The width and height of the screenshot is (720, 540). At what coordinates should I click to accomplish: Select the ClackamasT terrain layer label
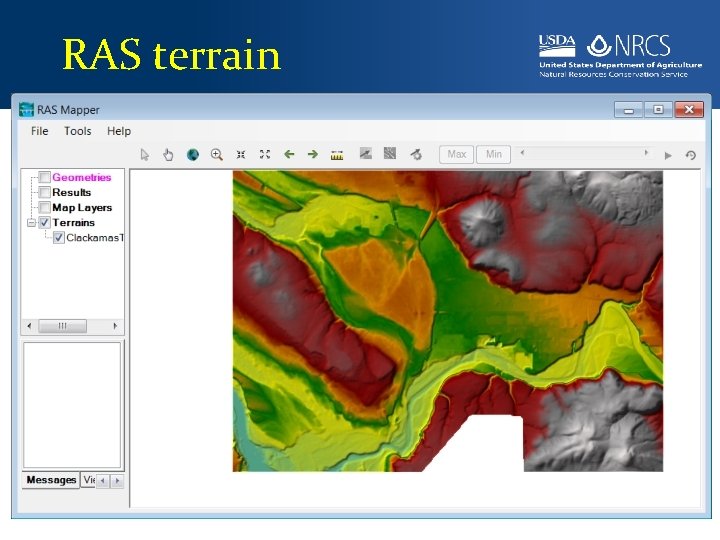(95, 238)
